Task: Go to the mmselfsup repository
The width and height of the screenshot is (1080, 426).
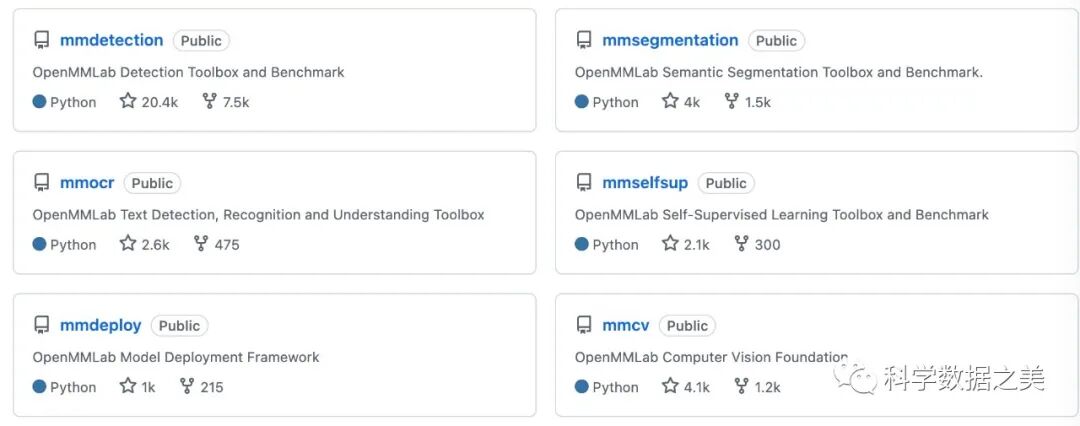Action: click(645, 183)
